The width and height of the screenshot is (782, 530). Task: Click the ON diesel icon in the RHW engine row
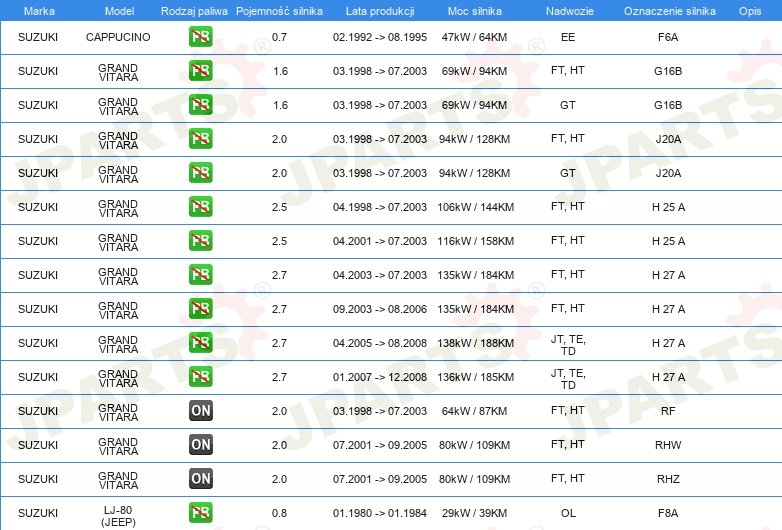(200, 444)
